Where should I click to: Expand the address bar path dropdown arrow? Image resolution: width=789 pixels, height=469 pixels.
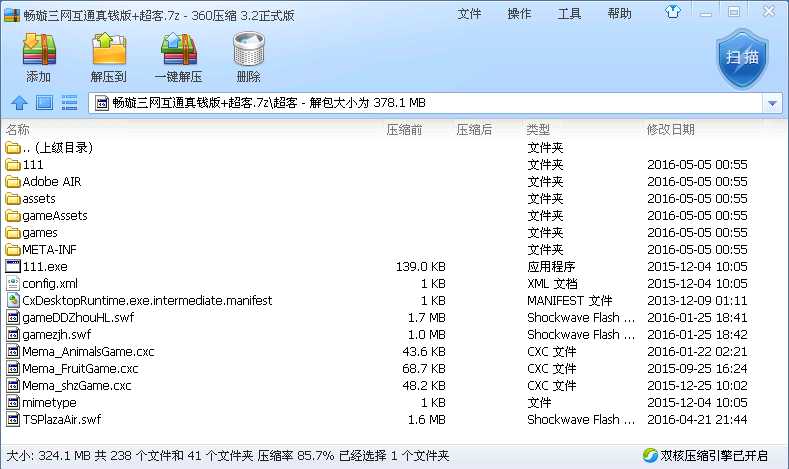pos(772,103)
